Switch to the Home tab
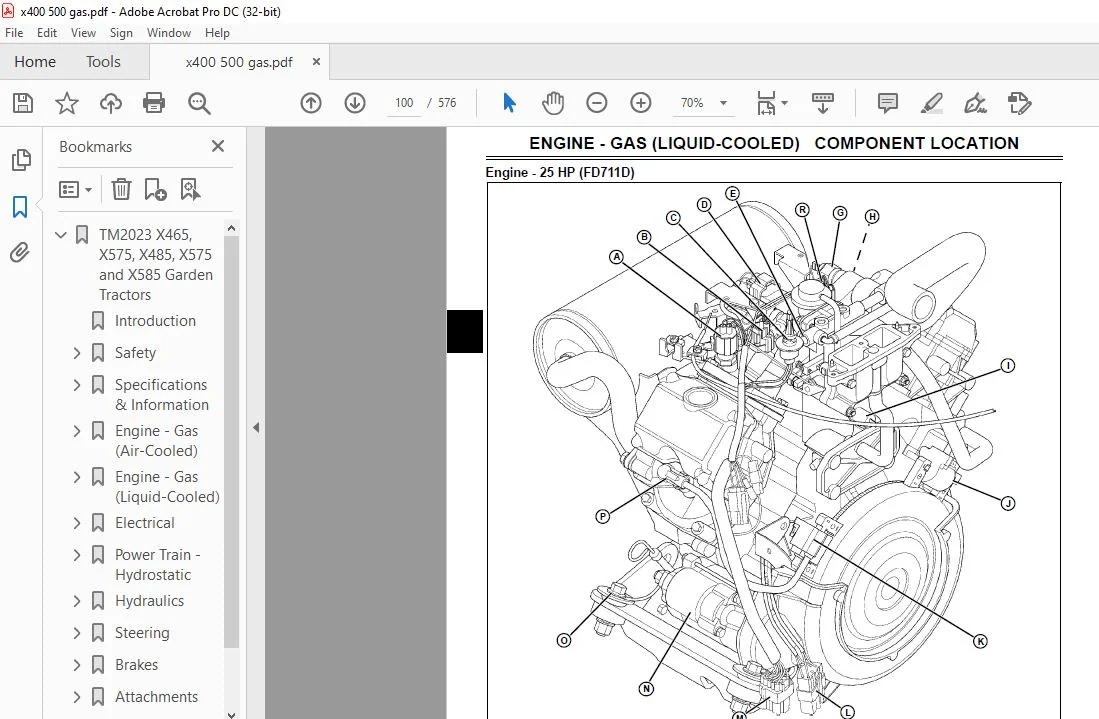 (35, 62)
